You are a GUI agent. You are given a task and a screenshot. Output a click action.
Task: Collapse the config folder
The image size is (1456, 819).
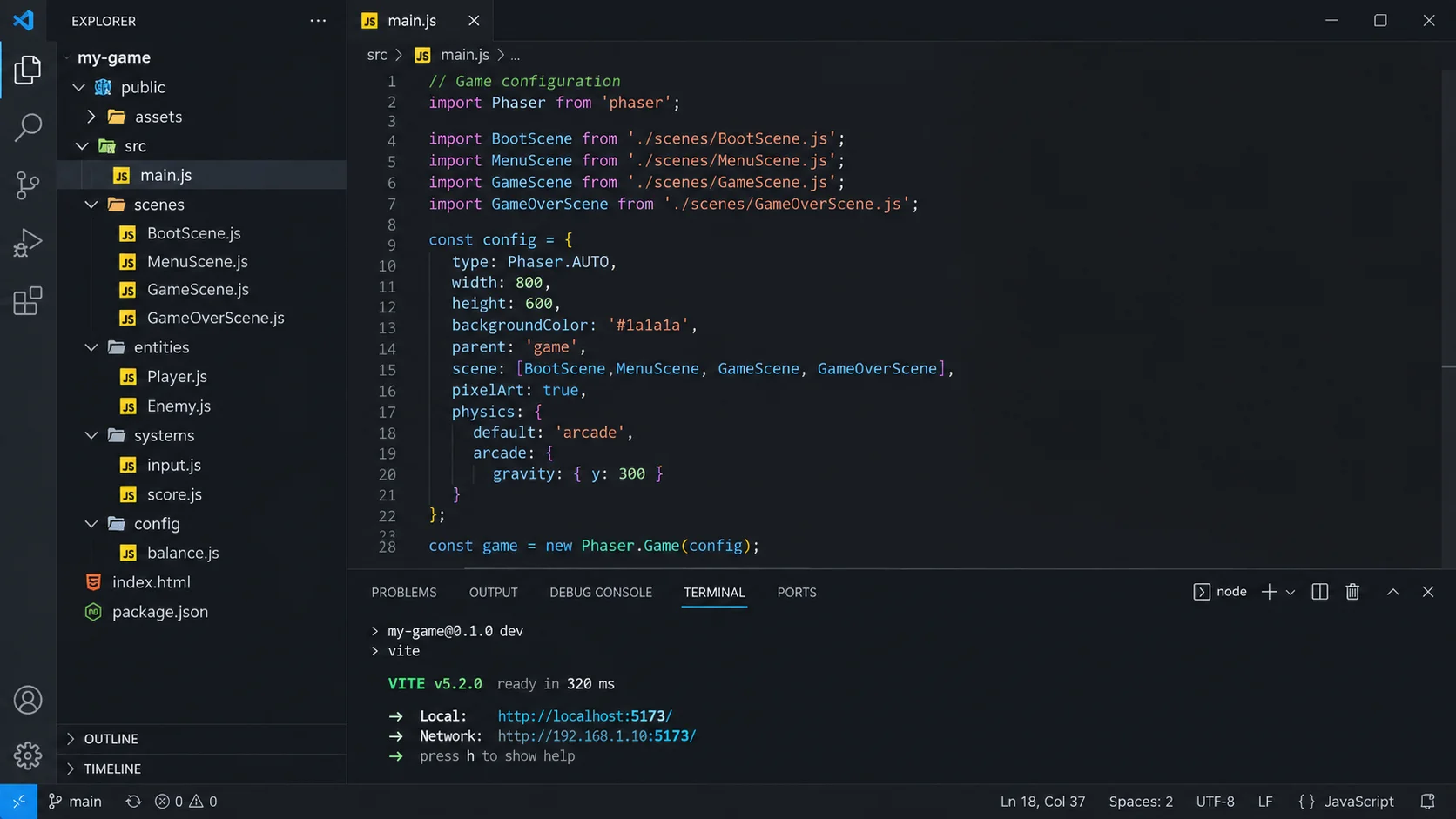click(91, 524)
